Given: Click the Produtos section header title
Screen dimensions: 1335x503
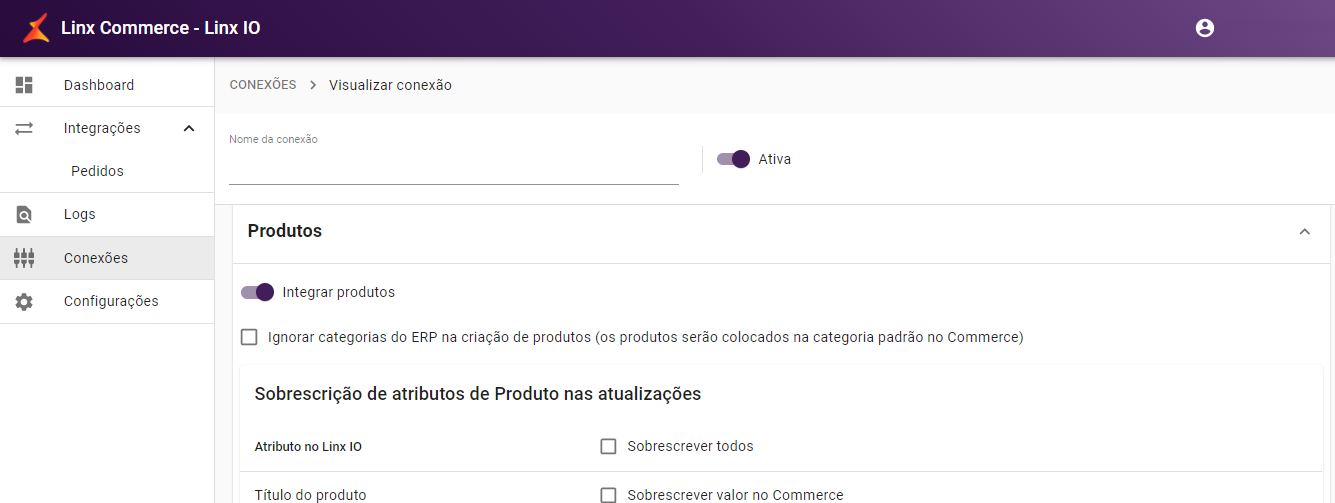Looking at the screenshot, I should pos(285,231).
